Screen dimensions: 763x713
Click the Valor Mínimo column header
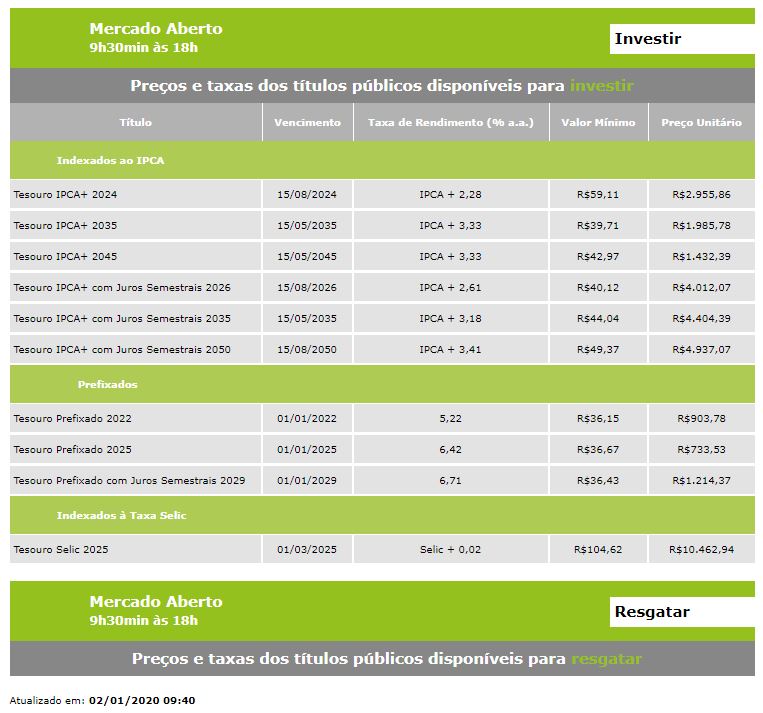pos(598,123)
